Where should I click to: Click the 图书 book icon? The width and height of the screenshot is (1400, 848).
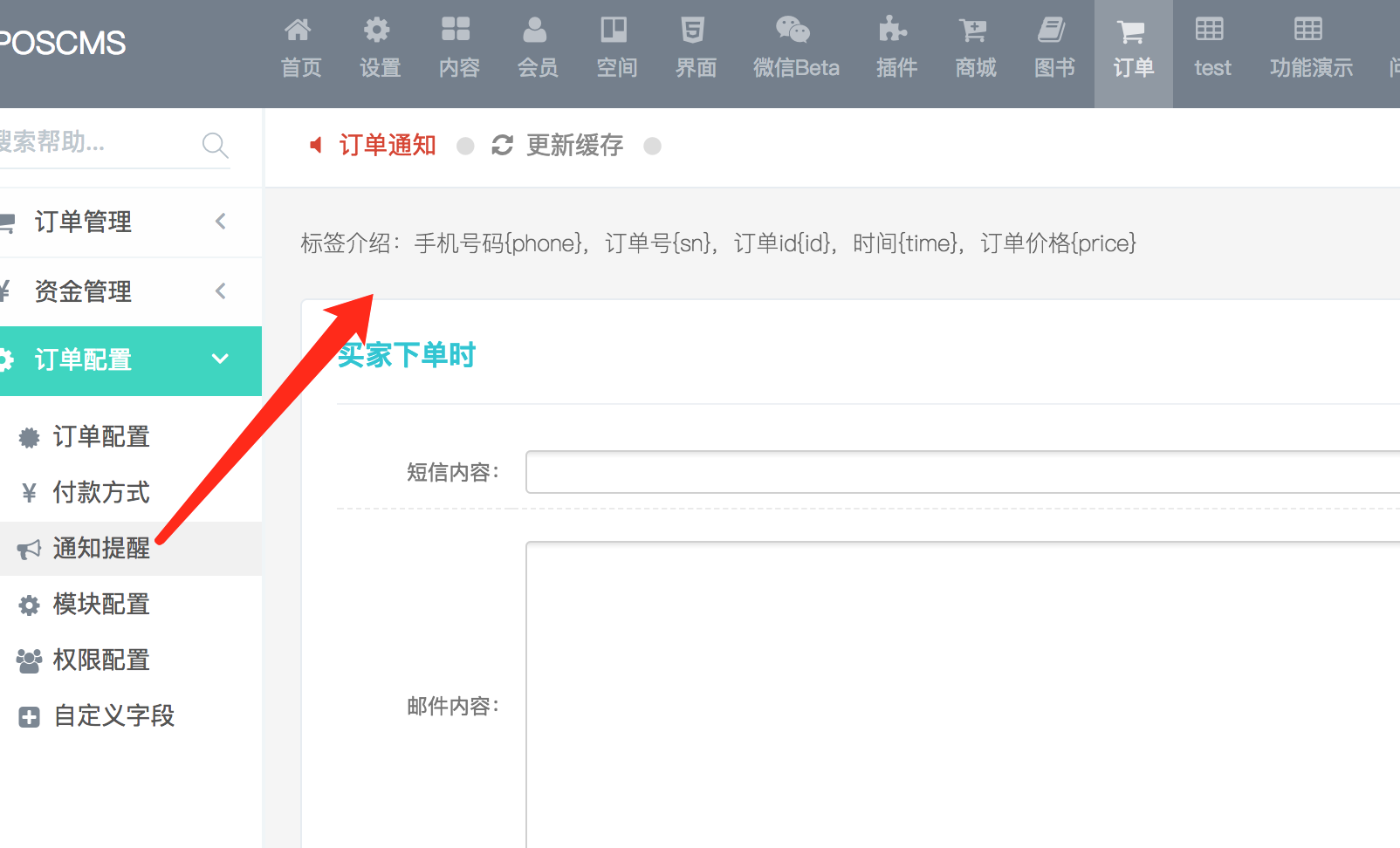[x=1052, y=30]
